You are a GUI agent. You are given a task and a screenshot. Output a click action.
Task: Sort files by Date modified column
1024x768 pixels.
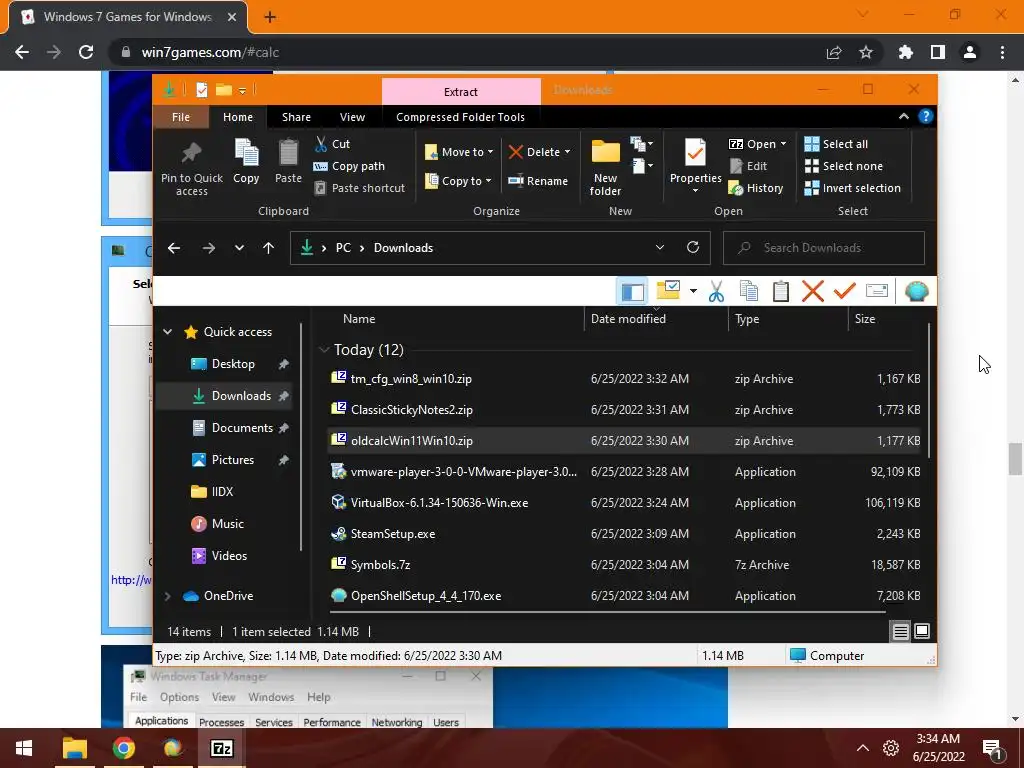(x=628, y=319)
